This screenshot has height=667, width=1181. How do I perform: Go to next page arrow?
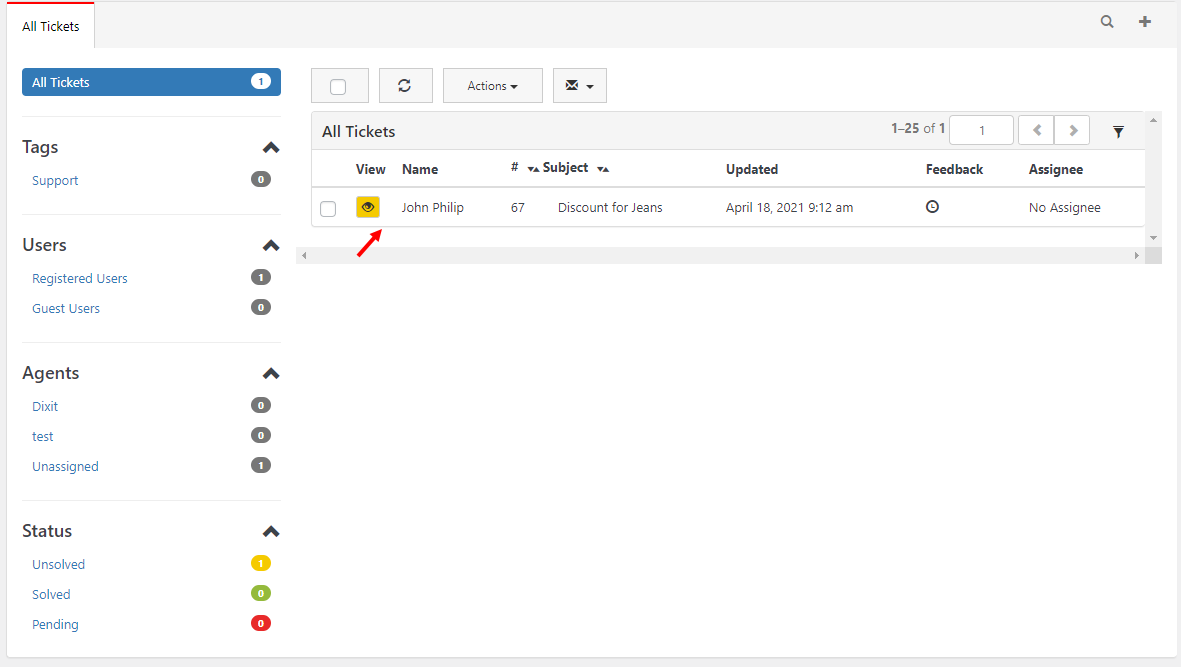[1073, 130]
